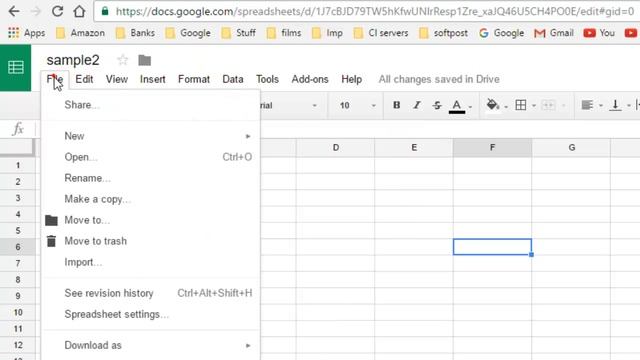Viewport: 640px width, 360px height.
Task: Select Make a copy... option
Action: coord(150,199)
